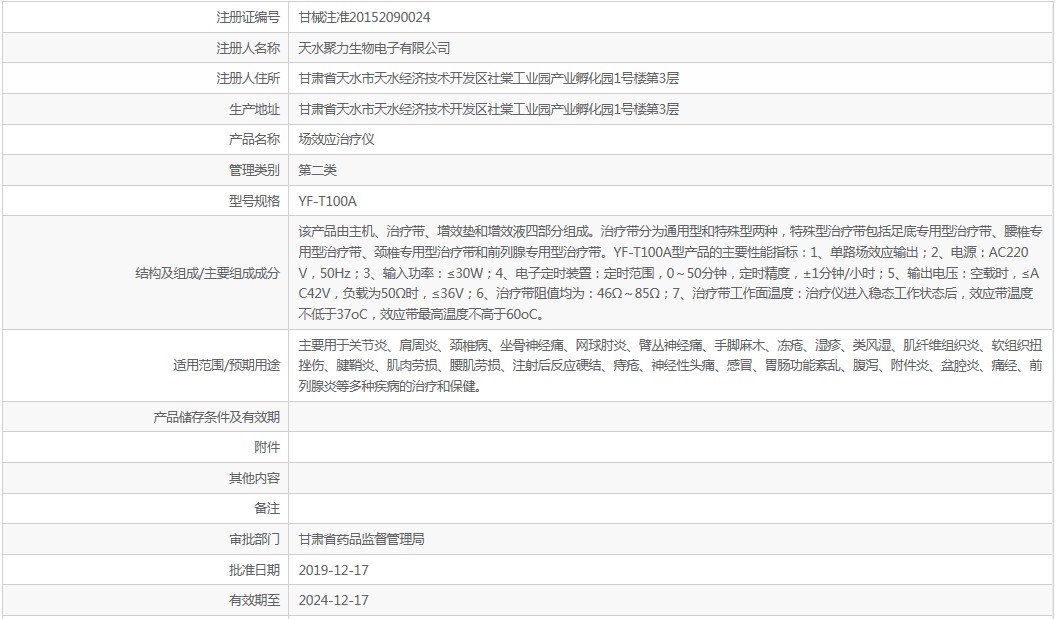The image size is (1057, 619).
Task: Select the 生产地址 label
Action: (x=254, y=109)
